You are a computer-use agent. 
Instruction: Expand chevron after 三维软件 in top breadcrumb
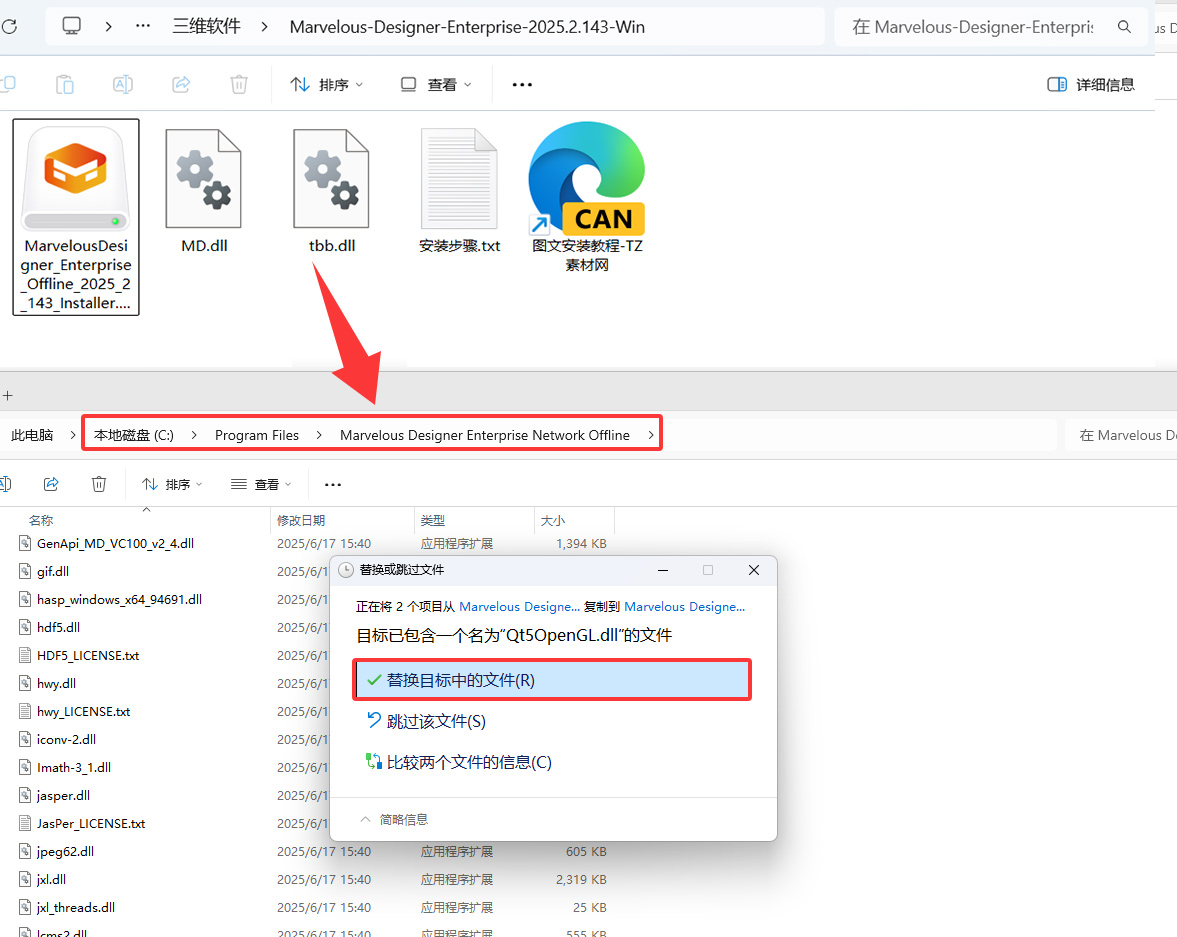point(264,27)
